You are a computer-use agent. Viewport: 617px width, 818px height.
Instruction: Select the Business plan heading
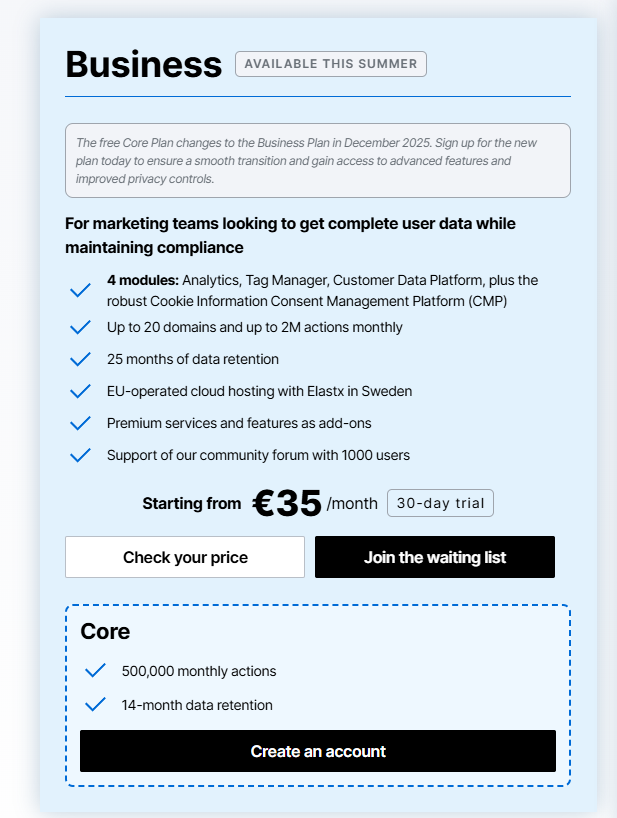(x=143, y=65)
